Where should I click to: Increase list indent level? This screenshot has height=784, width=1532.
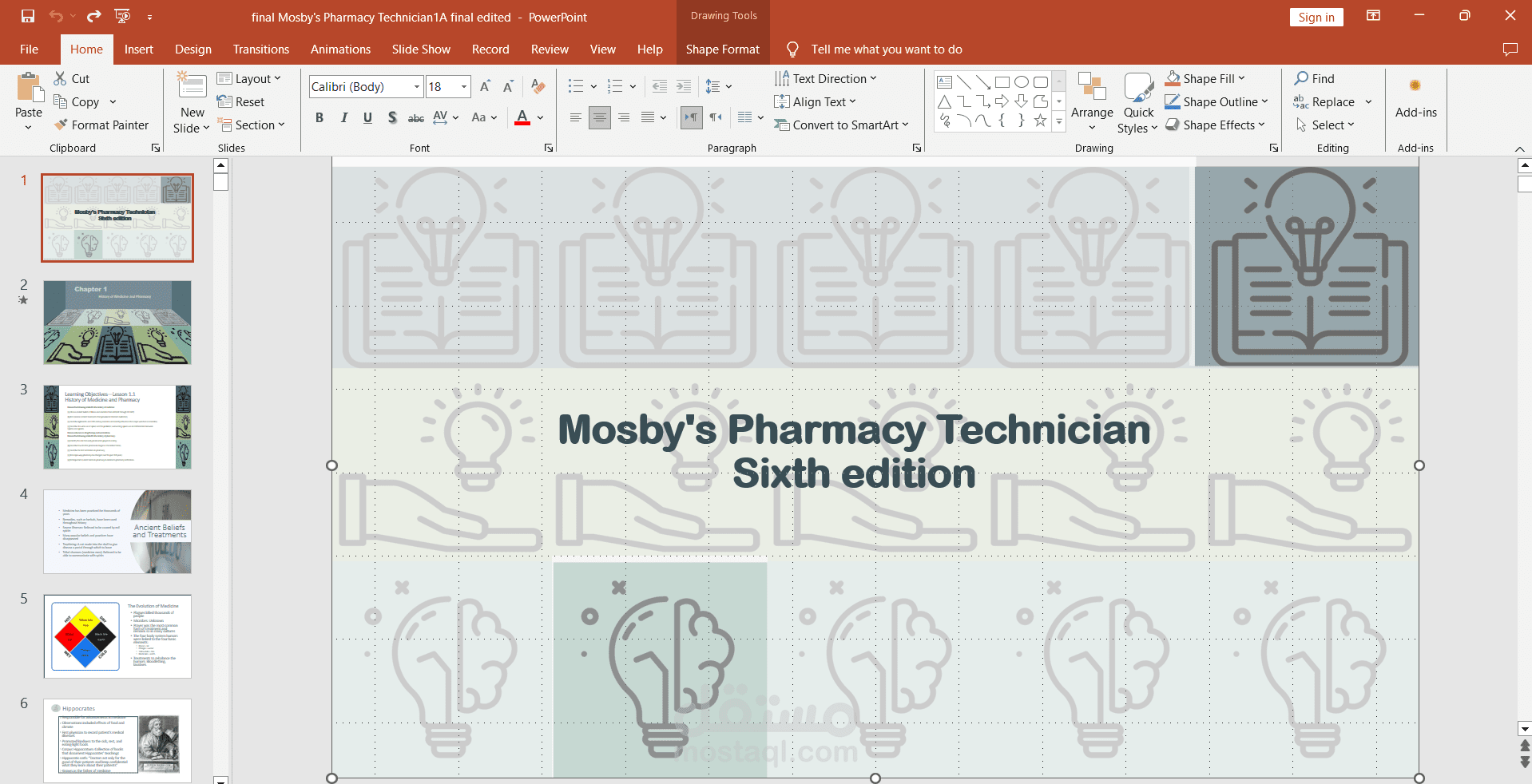[684, 86]
